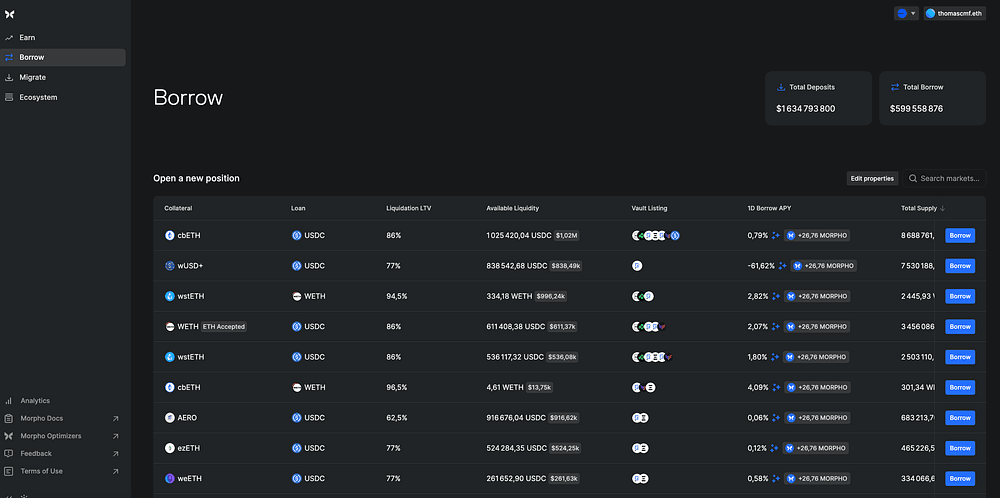Click the Analytics bar chart icon
Image resolution: width=1000 pixels, height=498 pixels.
9,401
